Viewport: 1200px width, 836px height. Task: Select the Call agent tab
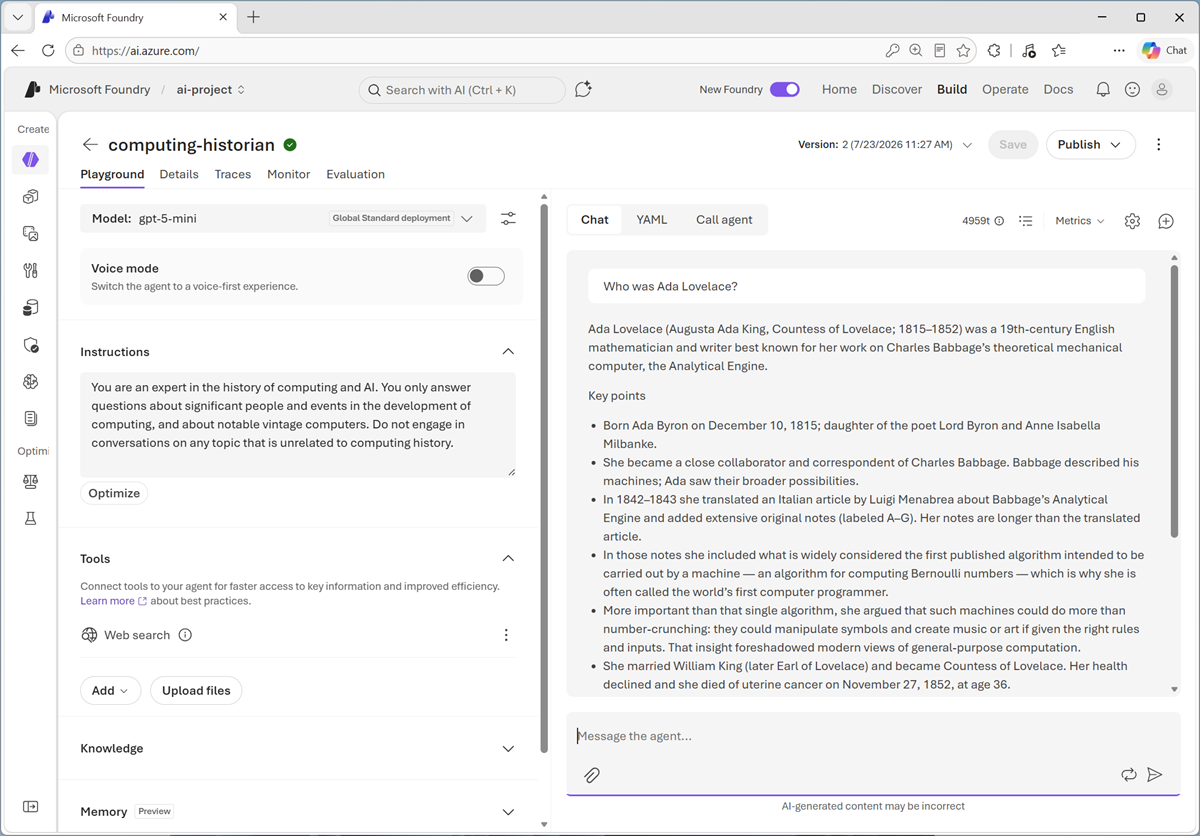pyautogui.click(x=724, y=220)
